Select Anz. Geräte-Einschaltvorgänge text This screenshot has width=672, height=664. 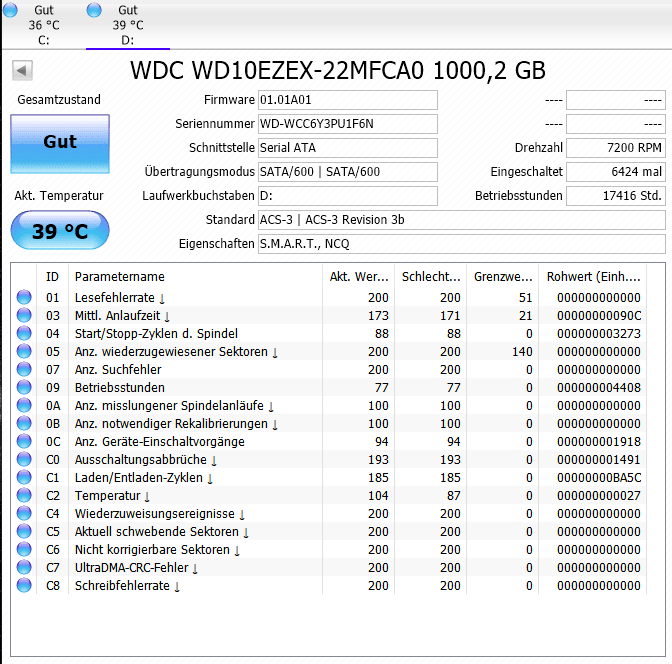[159, 442]
